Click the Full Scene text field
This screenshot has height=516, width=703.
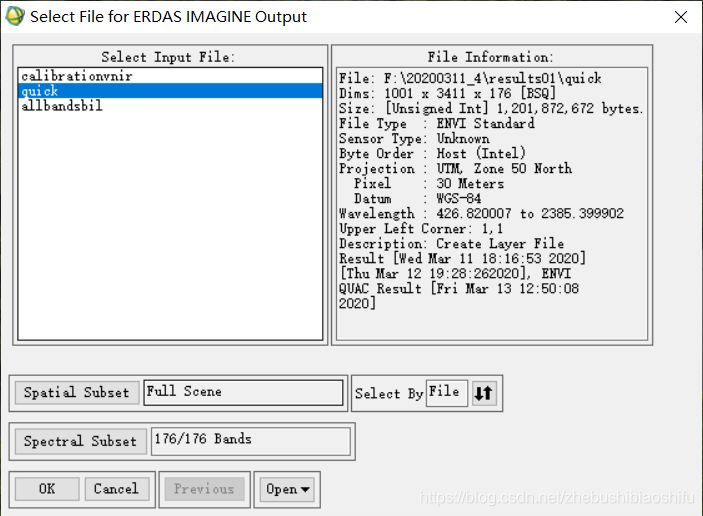coord(243,393)
